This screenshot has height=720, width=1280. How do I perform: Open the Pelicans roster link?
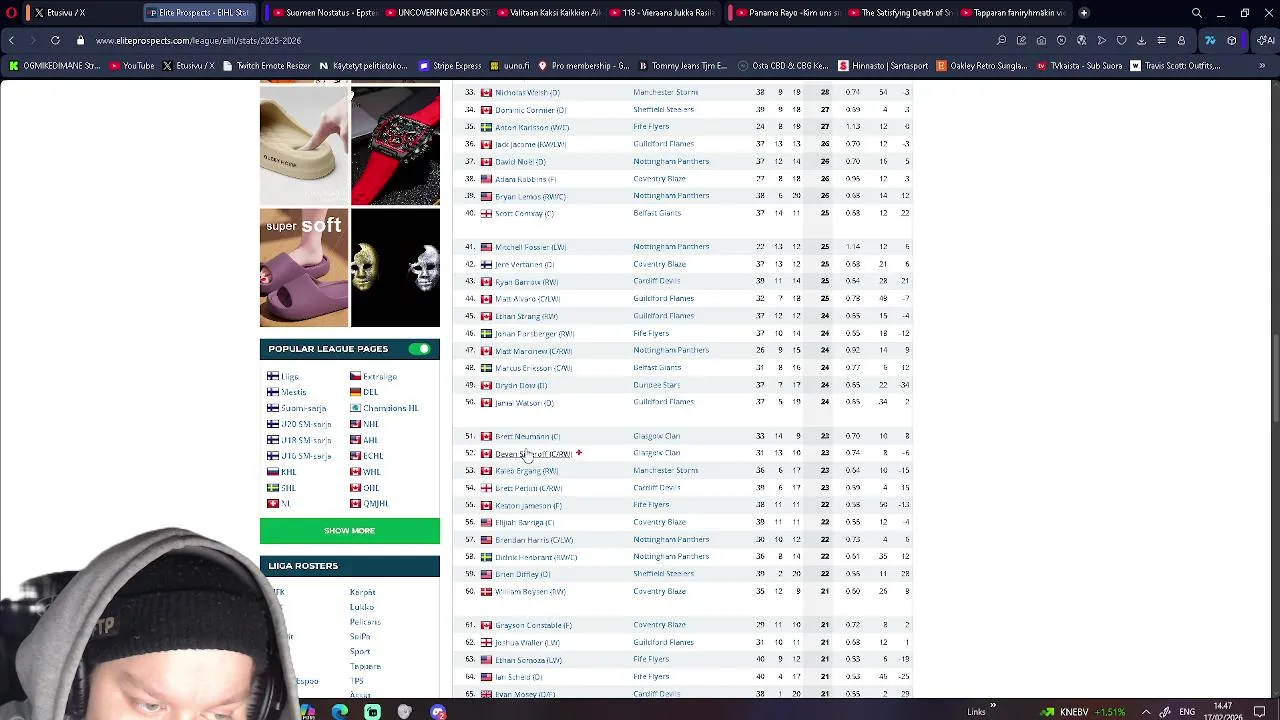pyautogui.click(x=365, y=622)
